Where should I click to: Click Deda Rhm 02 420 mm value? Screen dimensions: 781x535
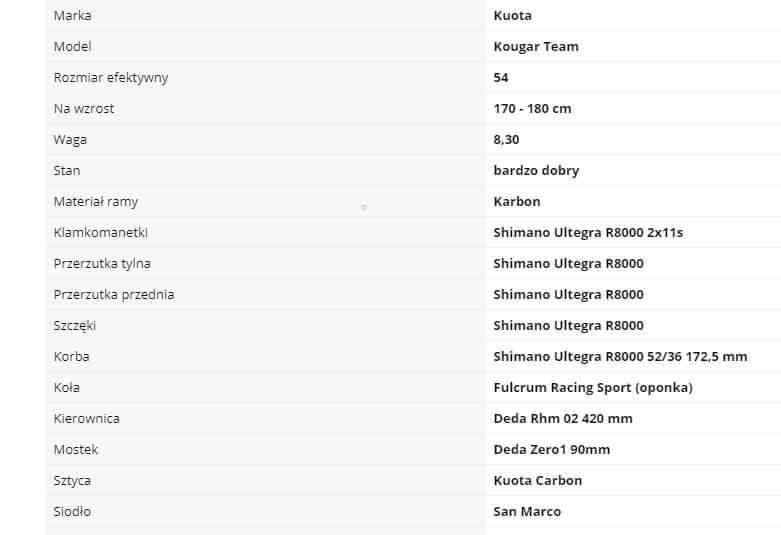563,418
